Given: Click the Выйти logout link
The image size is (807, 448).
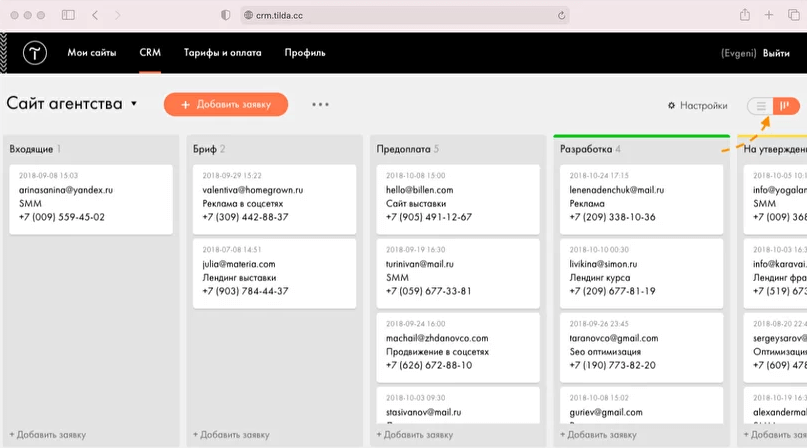Looking at the screenshot, I should pyautogui.click(x=776, y=53).
